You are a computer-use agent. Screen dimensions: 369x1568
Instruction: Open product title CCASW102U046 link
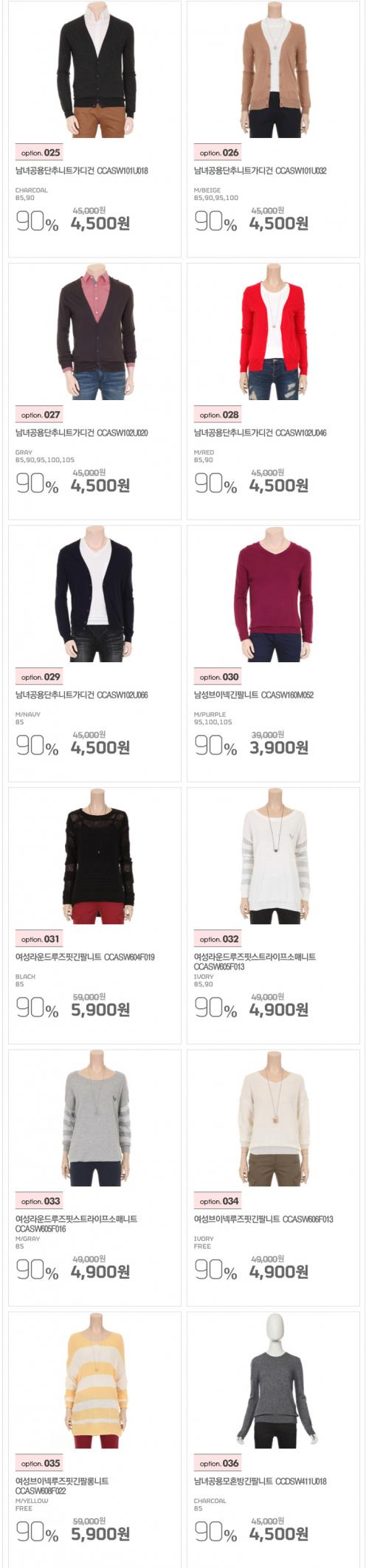point(261,433)
